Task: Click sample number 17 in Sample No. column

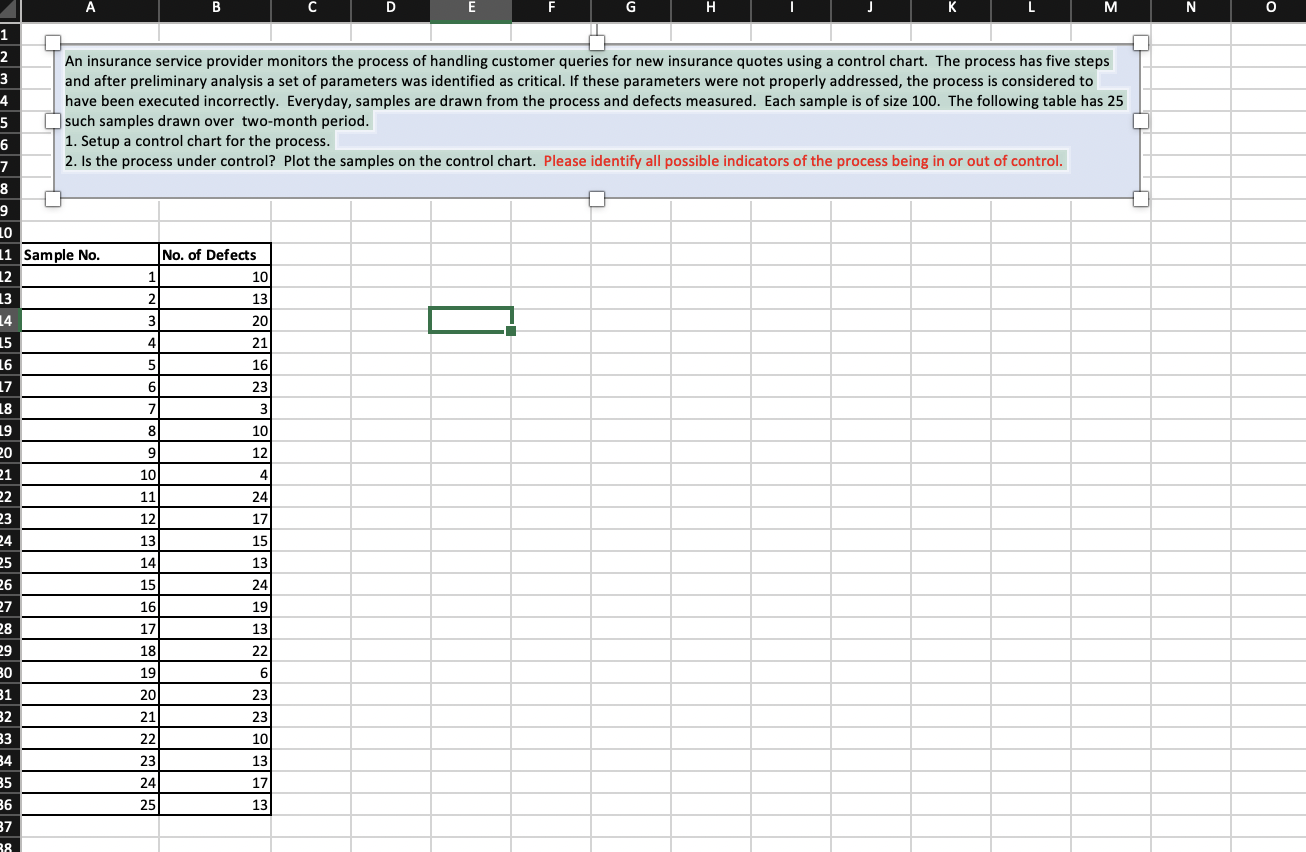Action: [x=90, y=629]
